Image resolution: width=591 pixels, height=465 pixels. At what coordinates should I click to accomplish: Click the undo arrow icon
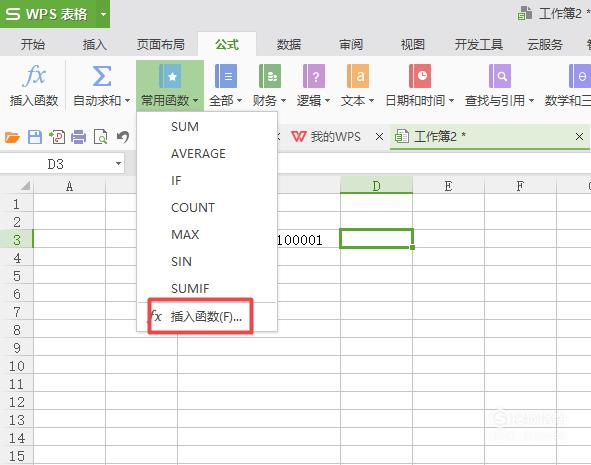coord(123,137)
